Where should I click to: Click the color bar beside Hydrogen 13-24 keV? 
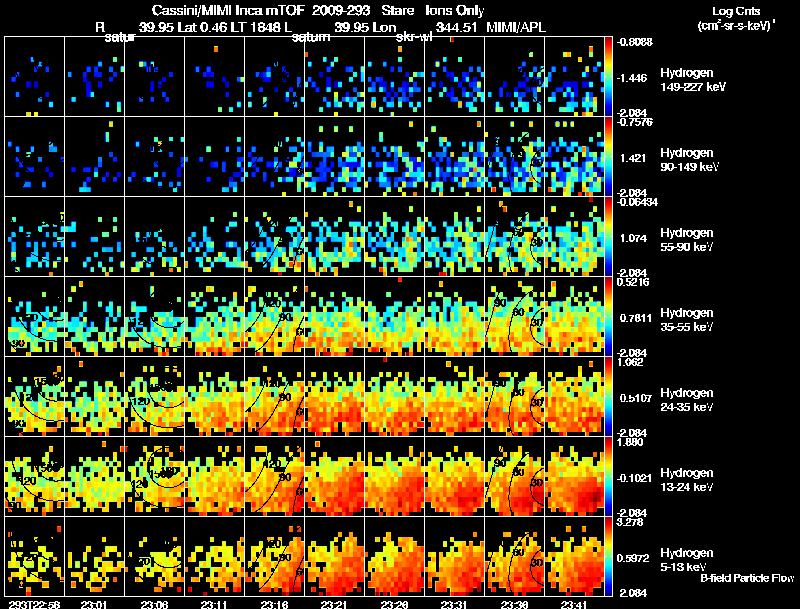pos(608,477)
